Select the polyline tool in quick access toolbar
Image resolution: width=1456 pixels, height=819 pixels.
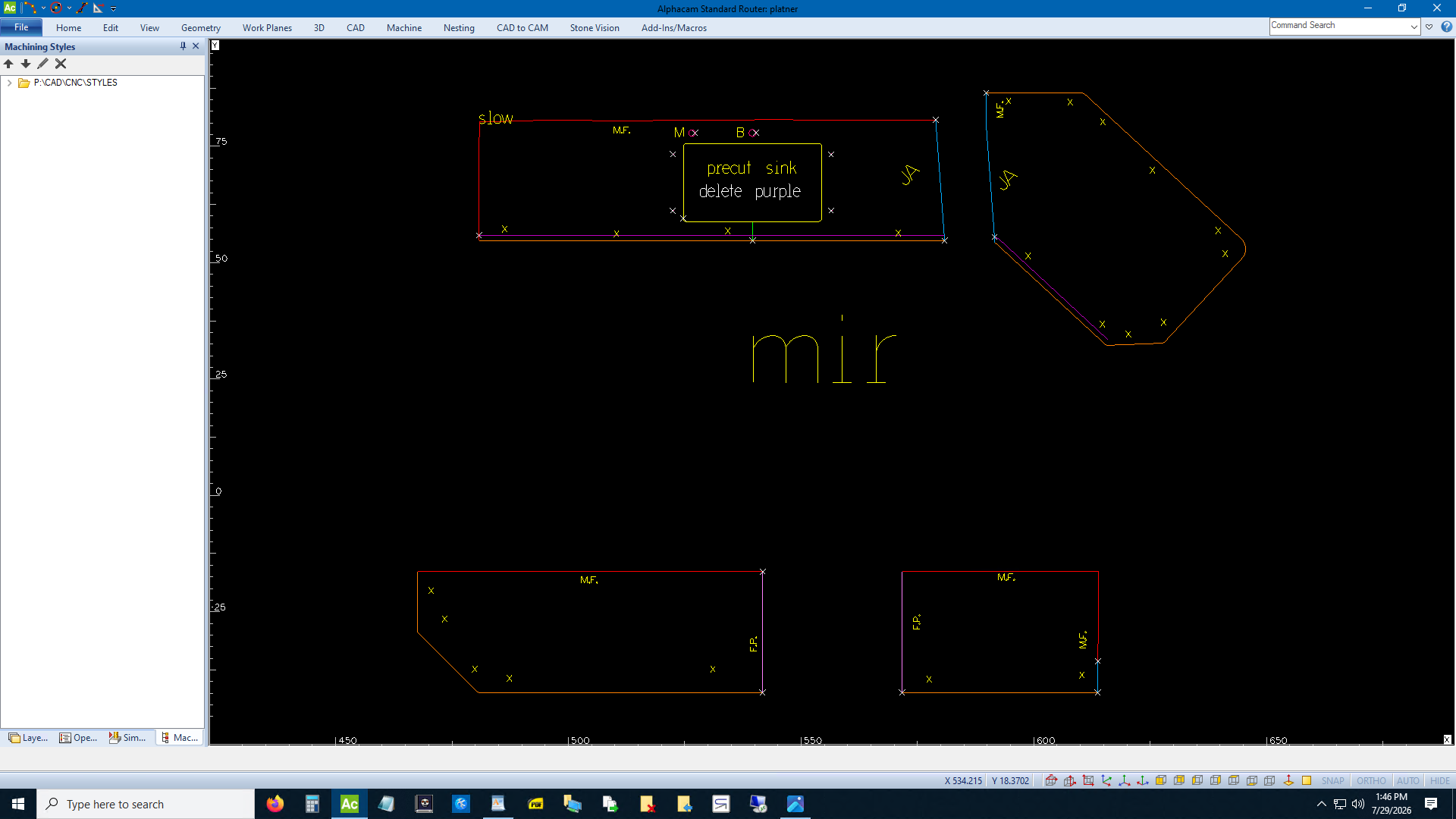coord(30,8)
